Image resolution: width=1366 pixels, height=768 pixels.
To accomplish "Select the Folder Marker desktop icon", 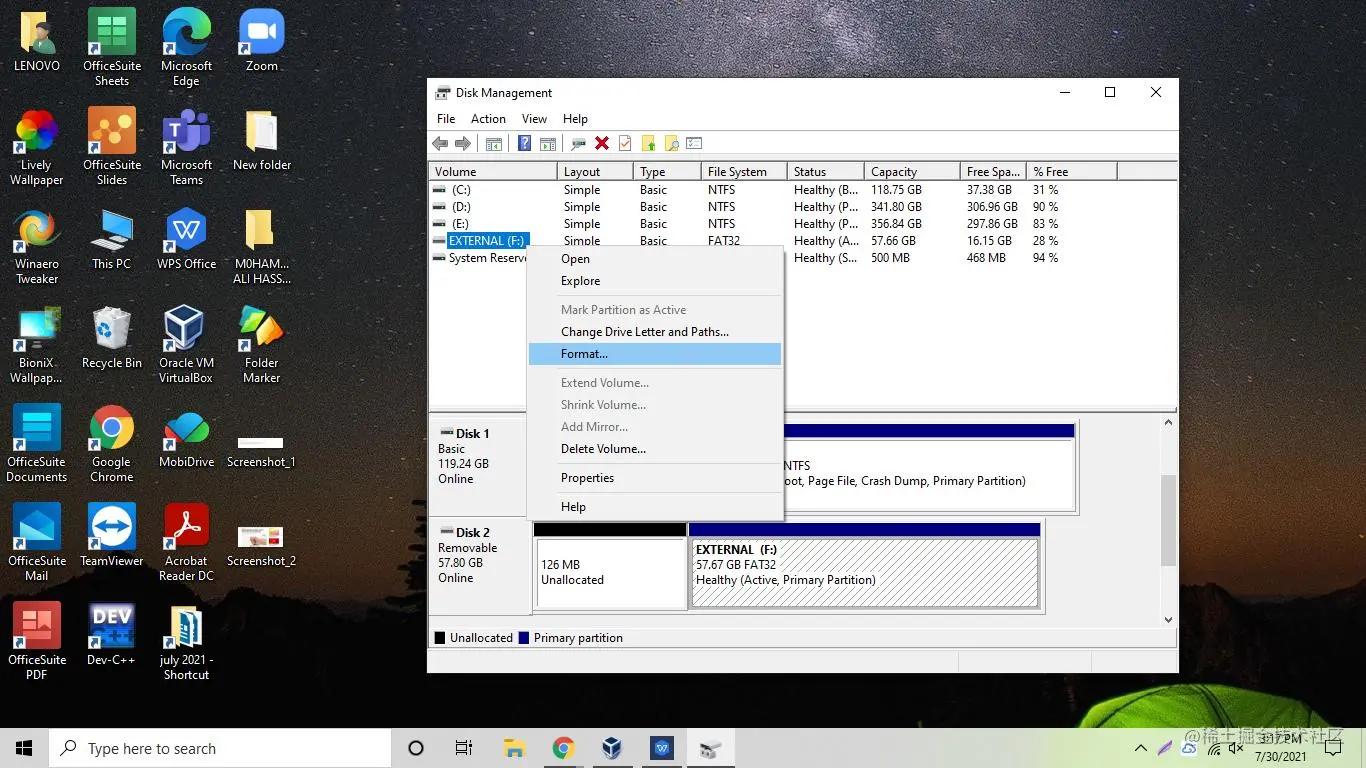I will coord(261,344).
